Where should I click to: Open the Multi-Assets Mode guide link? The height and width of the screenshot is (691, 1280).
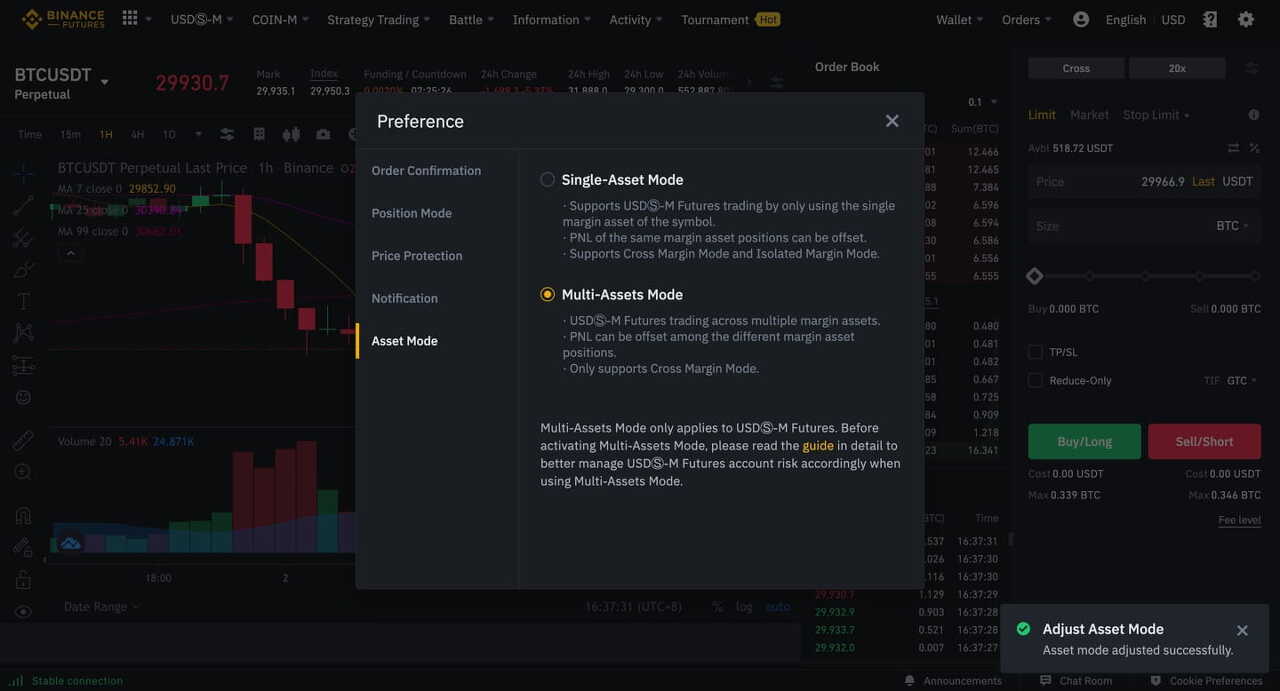coord(818,446)
